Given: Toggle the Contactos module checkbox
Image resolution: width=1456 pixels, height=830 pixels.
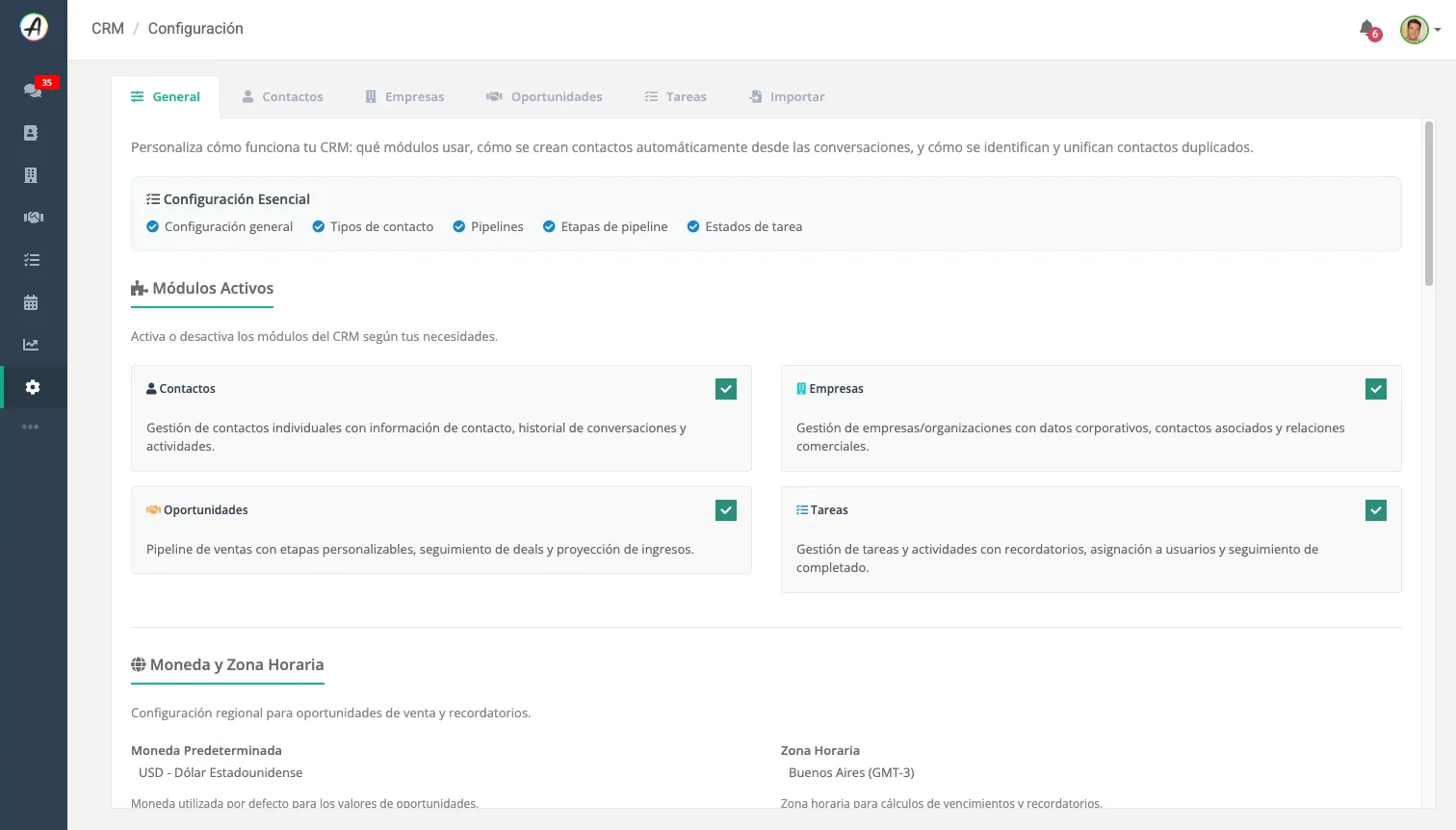Looking at the screenshot, I should [x=726, y=389].
